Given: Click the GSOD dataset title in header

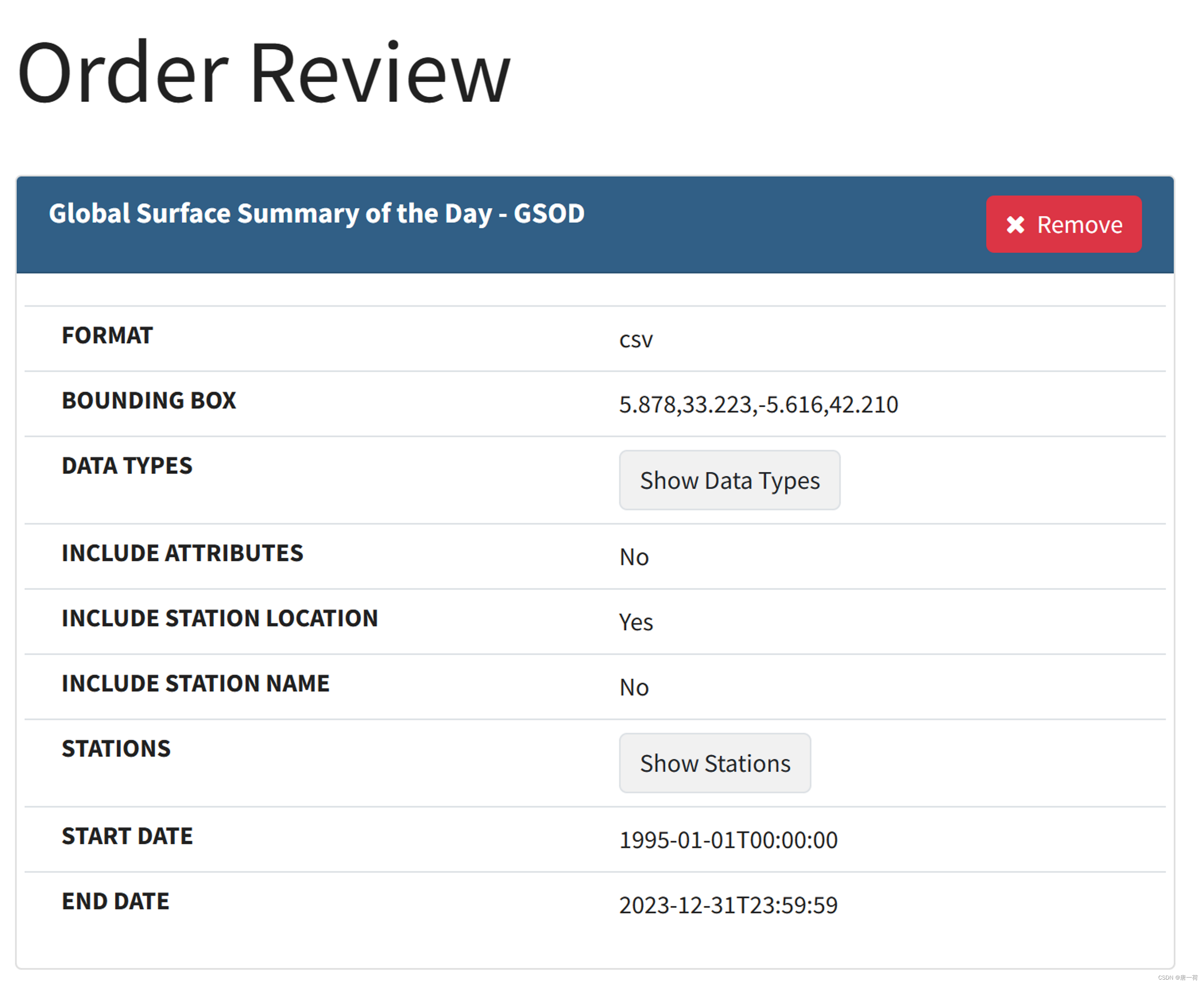Looking at the screenshot, I should (316, 214).
